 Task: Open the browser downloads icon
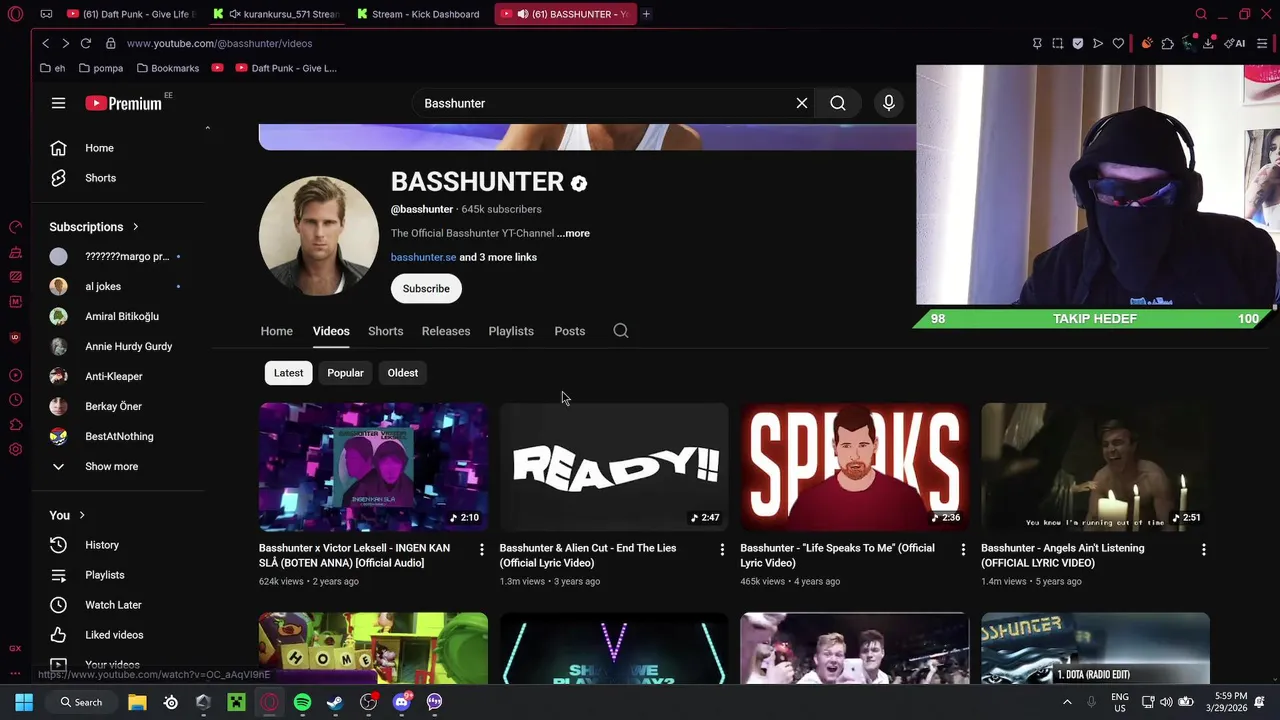pyautogui.click(x=1208, y=43)
